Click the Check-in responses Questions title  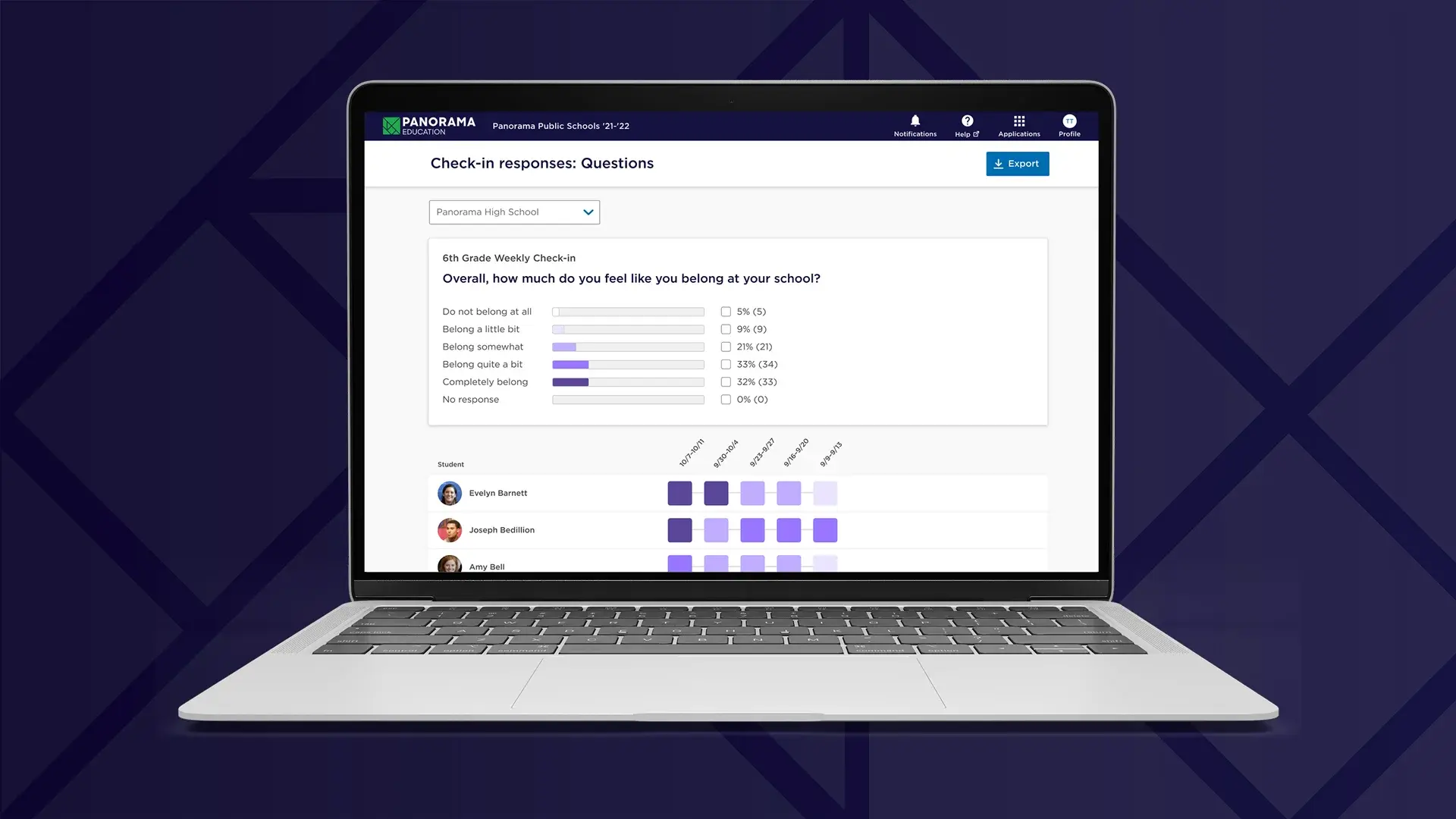[541, 163]
